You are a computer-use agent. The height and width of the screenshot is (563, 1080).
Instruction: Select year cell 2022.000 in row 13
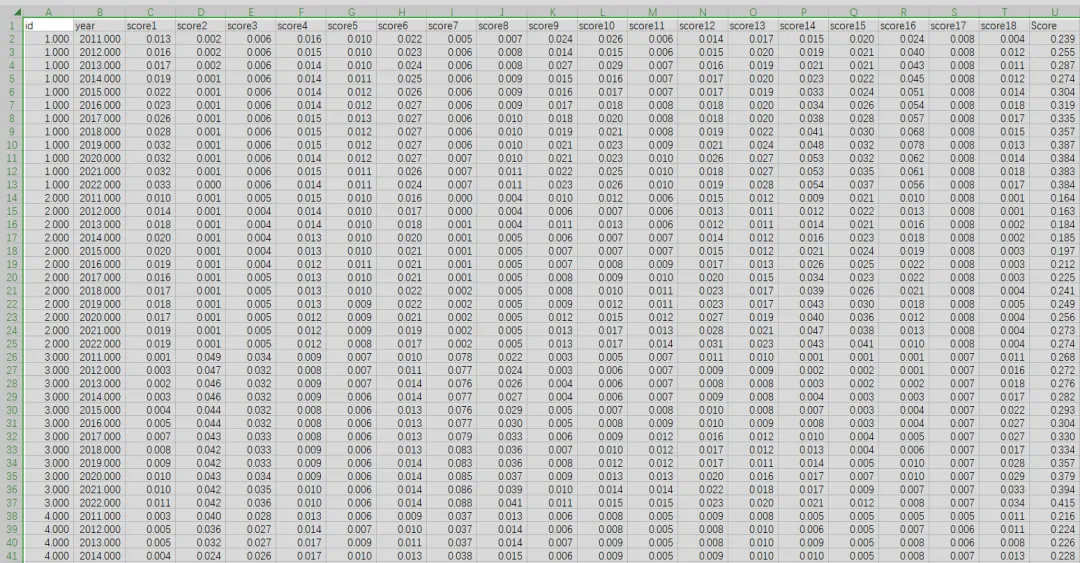[x=98, y=185]
